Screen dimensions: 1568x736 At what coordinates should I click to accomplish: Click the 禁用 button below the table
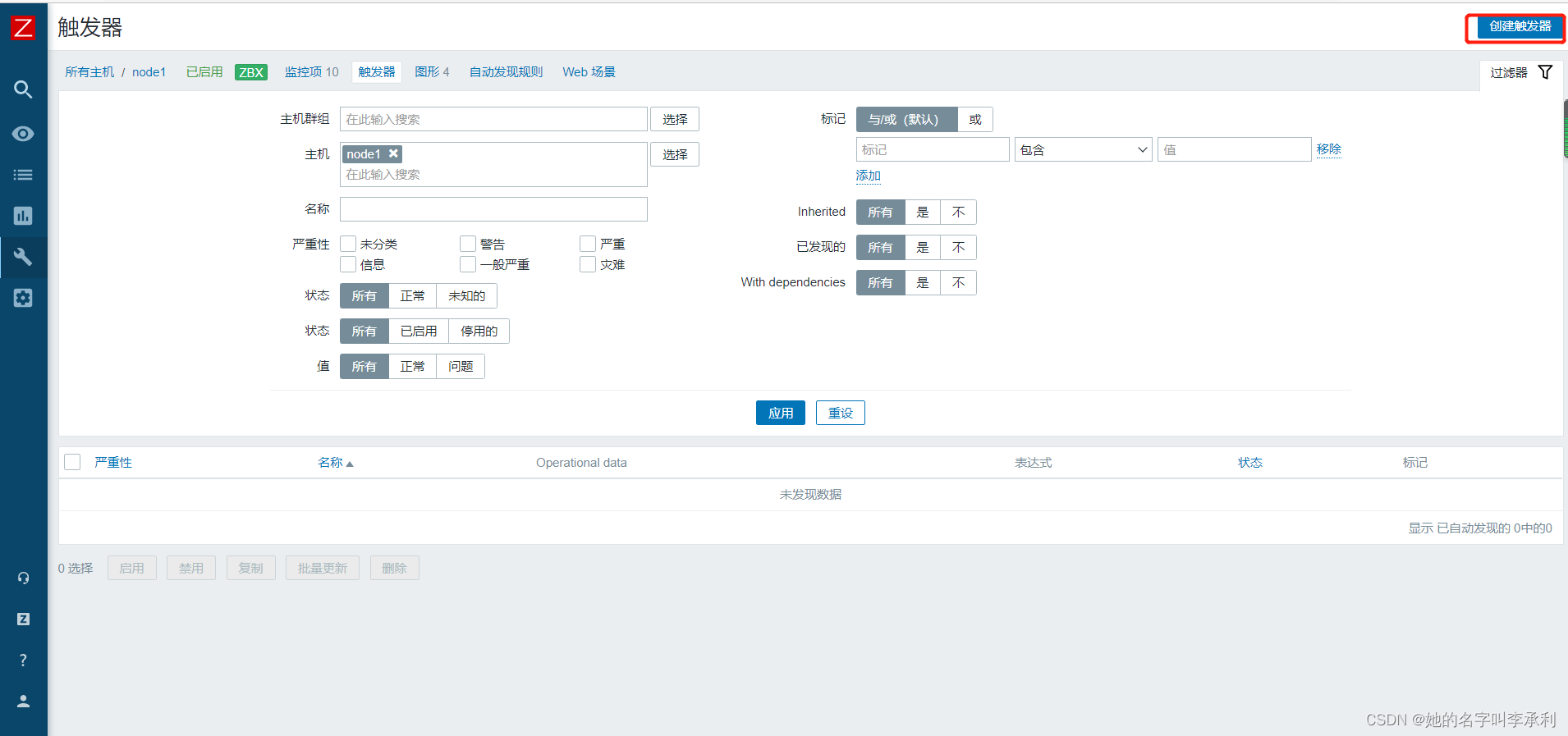pos(191,568)
